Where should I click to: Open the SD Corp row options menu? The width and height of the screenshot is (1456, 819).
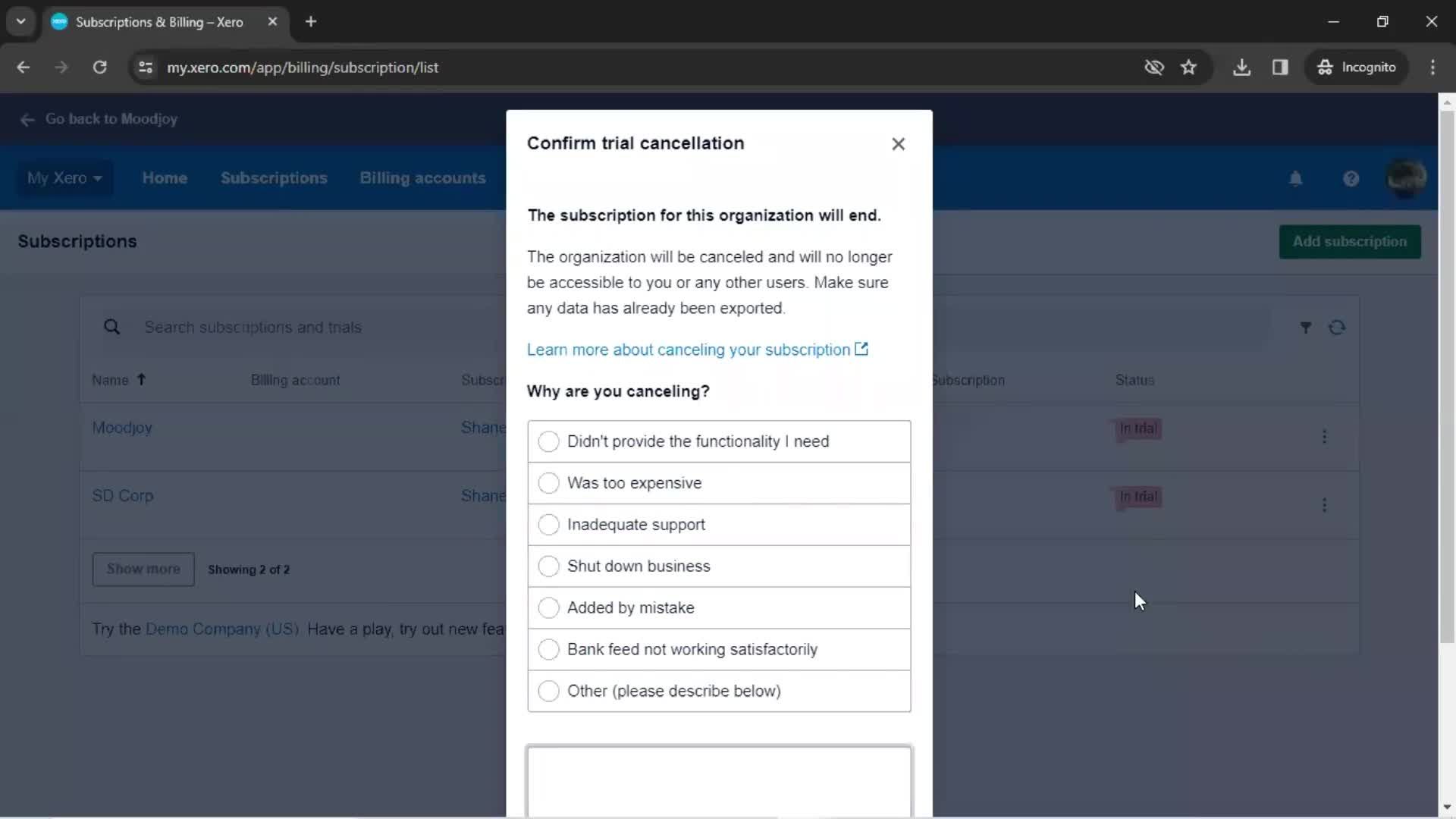pyautogui.click(x=1324, y=505)
